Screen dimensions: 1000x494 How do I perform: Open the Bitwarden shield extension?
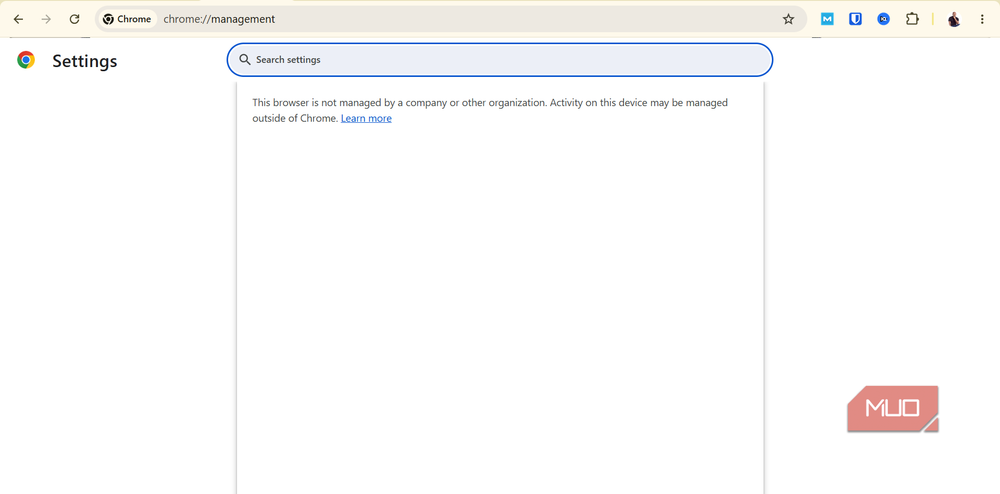855,19
